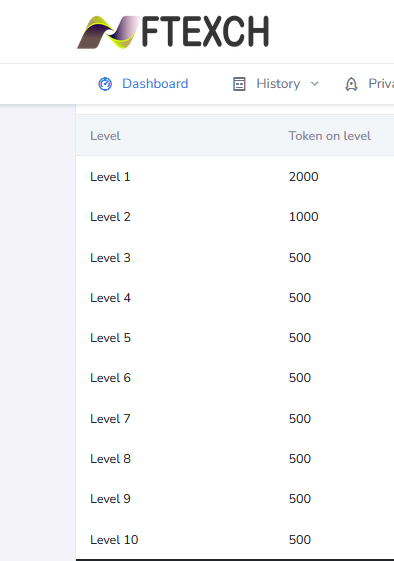Screen dimensions: 394x561
Task: Click the FTEXCH logo
Action: (173, 32)
